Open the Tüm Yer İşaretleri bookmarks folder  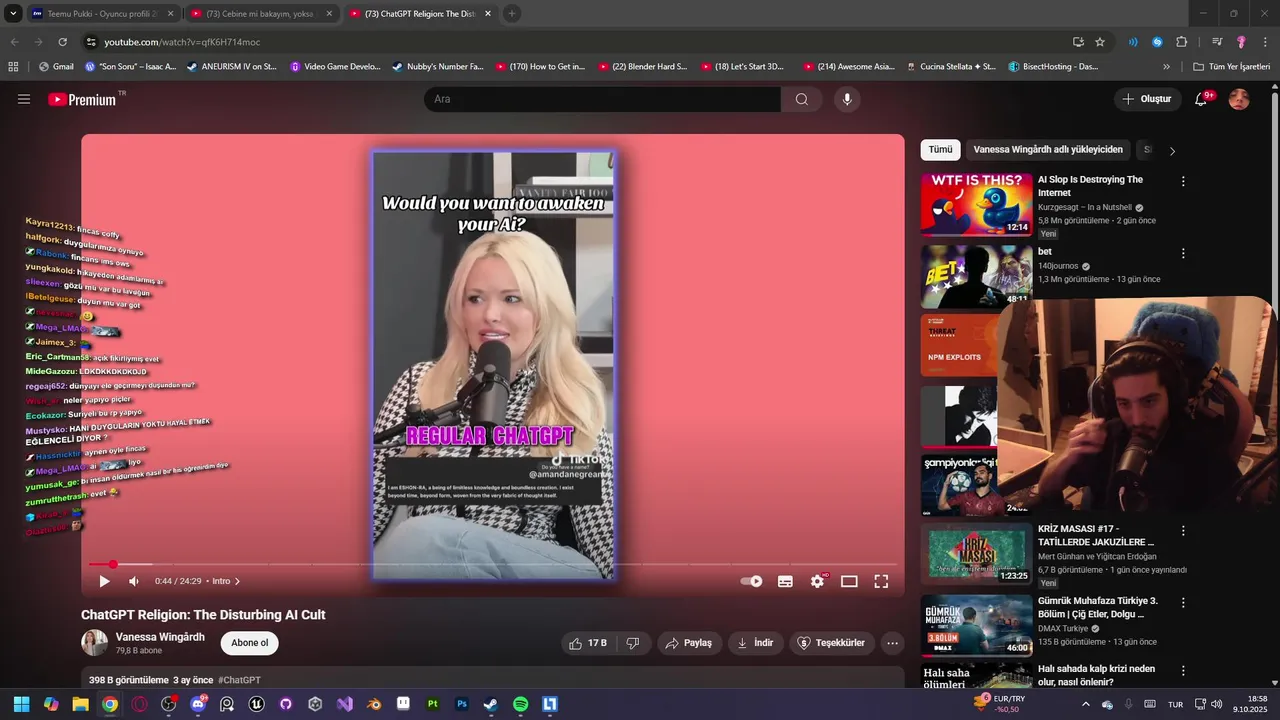coord(1231,67)
